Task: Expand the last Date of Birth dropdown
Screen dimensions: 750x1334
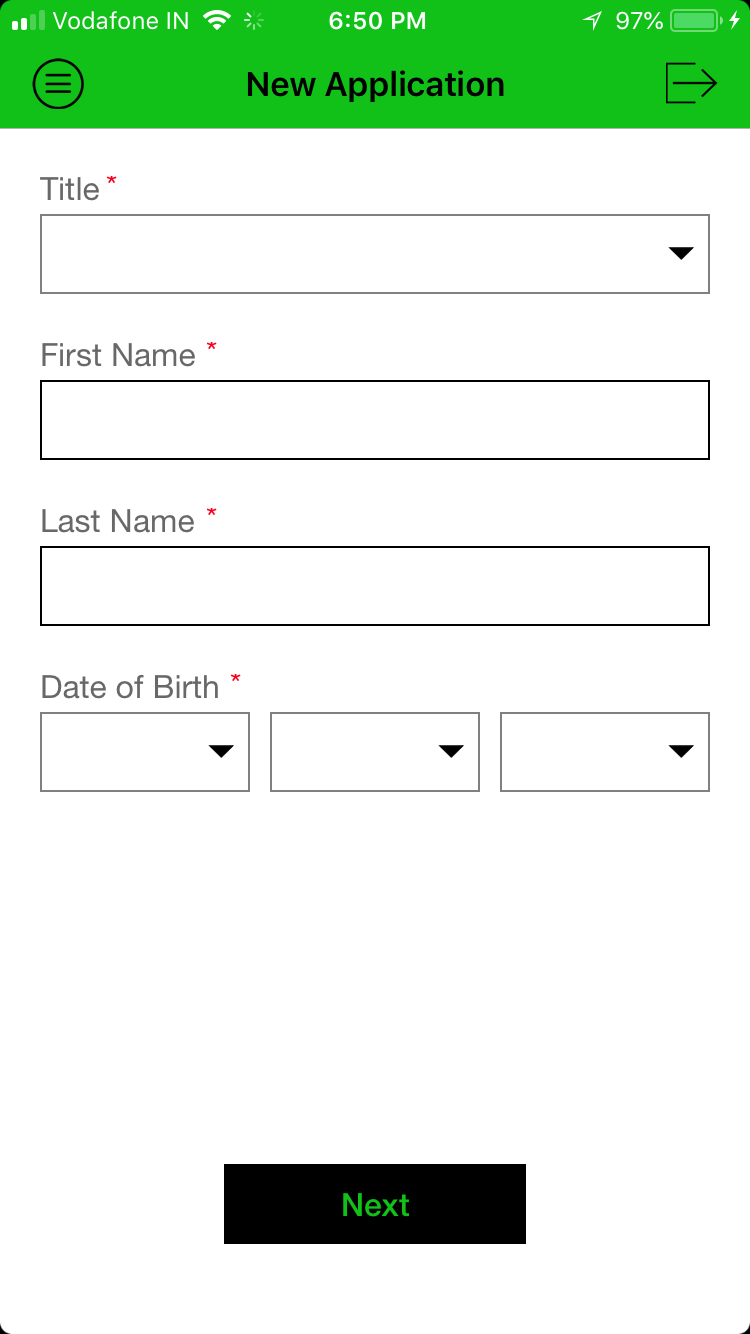Action: click(605, 752)
